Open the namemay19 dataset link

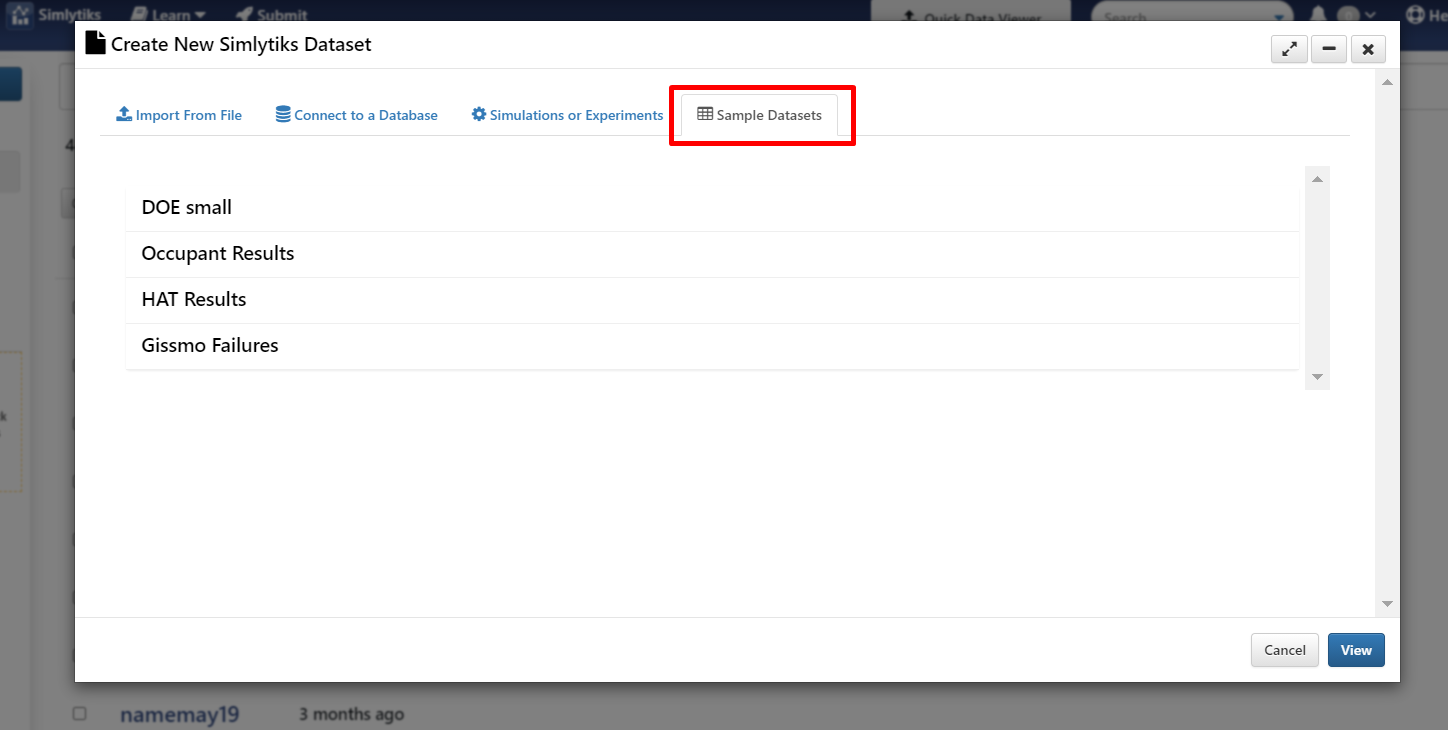(180, 715)
